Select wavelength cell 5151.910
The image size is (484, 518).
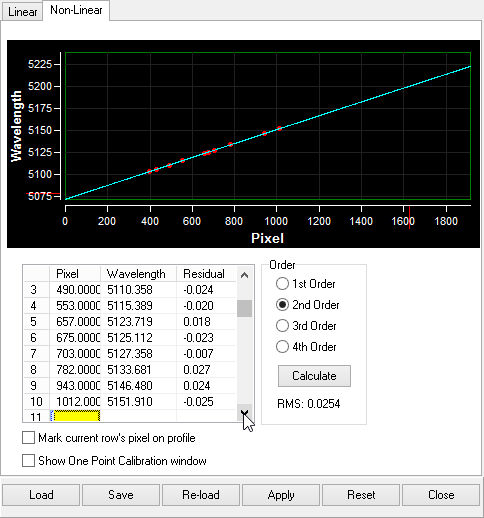[138, 402]
